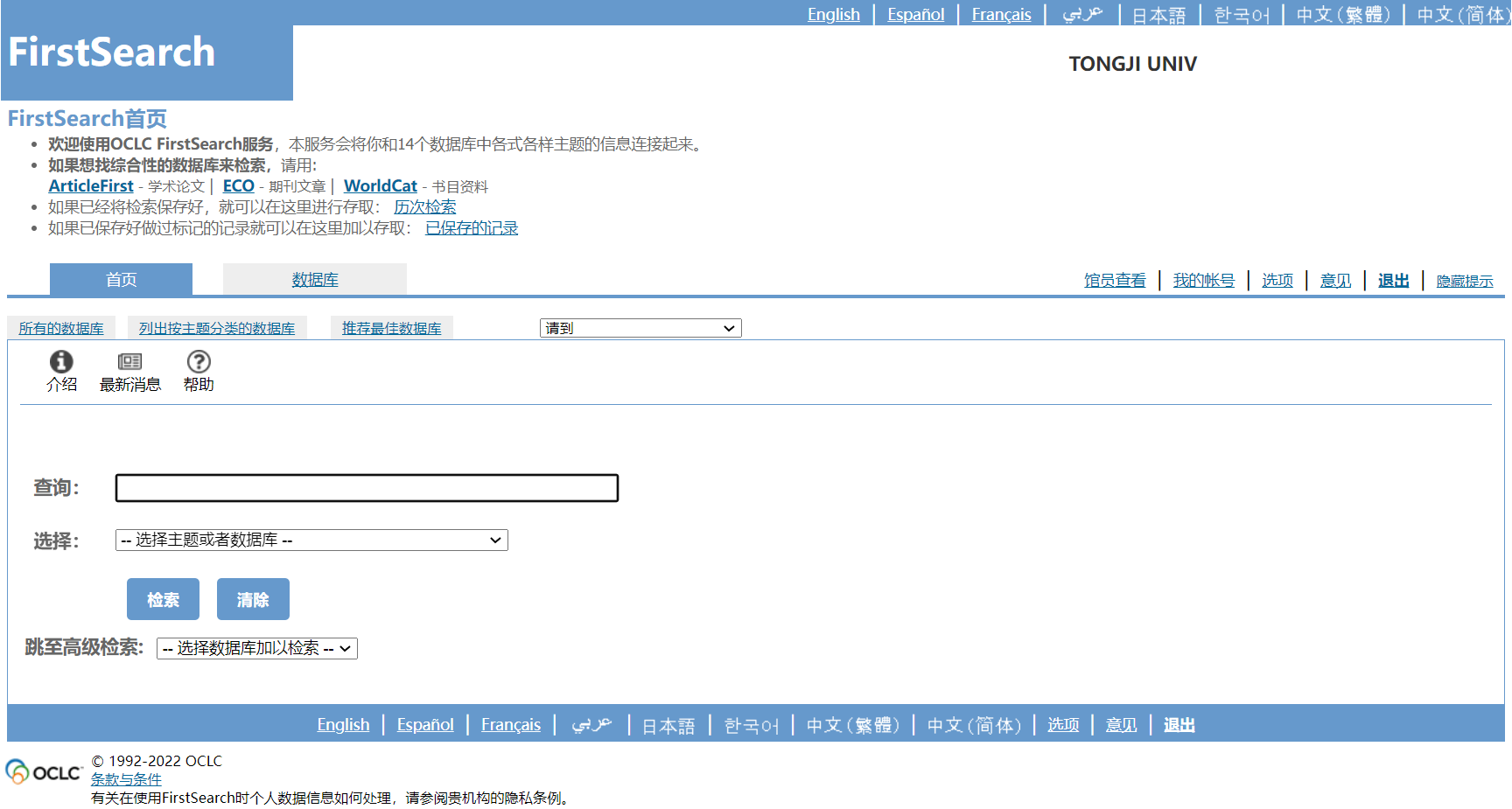1512x809 pixels.
Task: Open the 历次检索 search history link
Action: pos(424,207)
